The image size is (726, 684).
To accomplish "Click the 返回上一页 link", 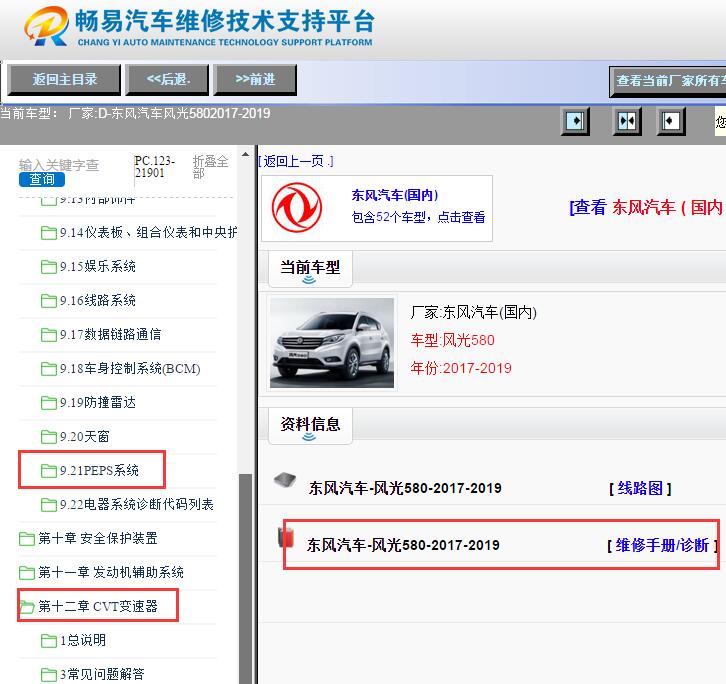I will pyautogui.click(x=295, y=161).
